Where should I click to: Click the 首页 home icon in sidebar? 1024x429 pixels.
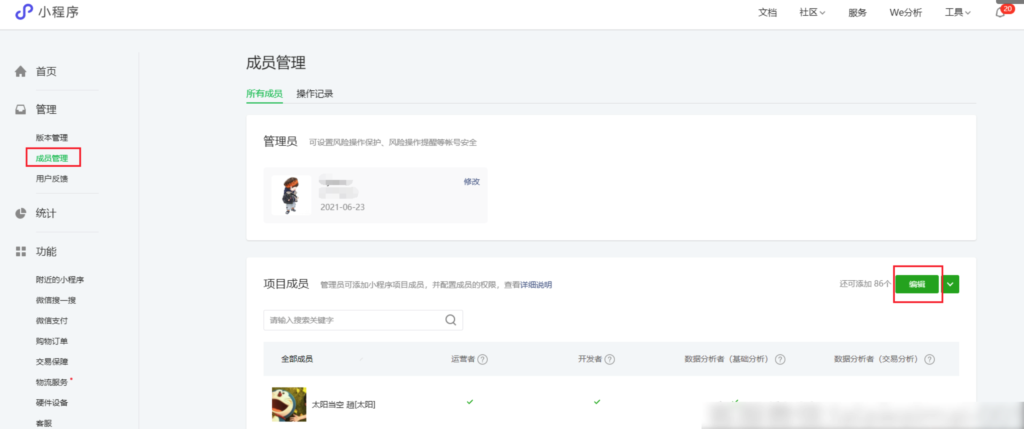coord(20,72)
